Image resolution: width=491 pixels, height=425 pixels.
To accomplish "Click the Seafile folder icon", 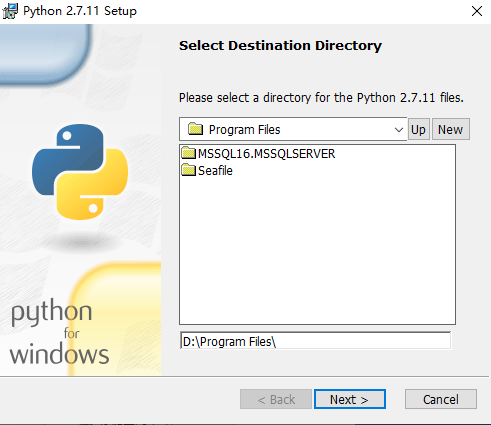I will click(x=189, y=170).
